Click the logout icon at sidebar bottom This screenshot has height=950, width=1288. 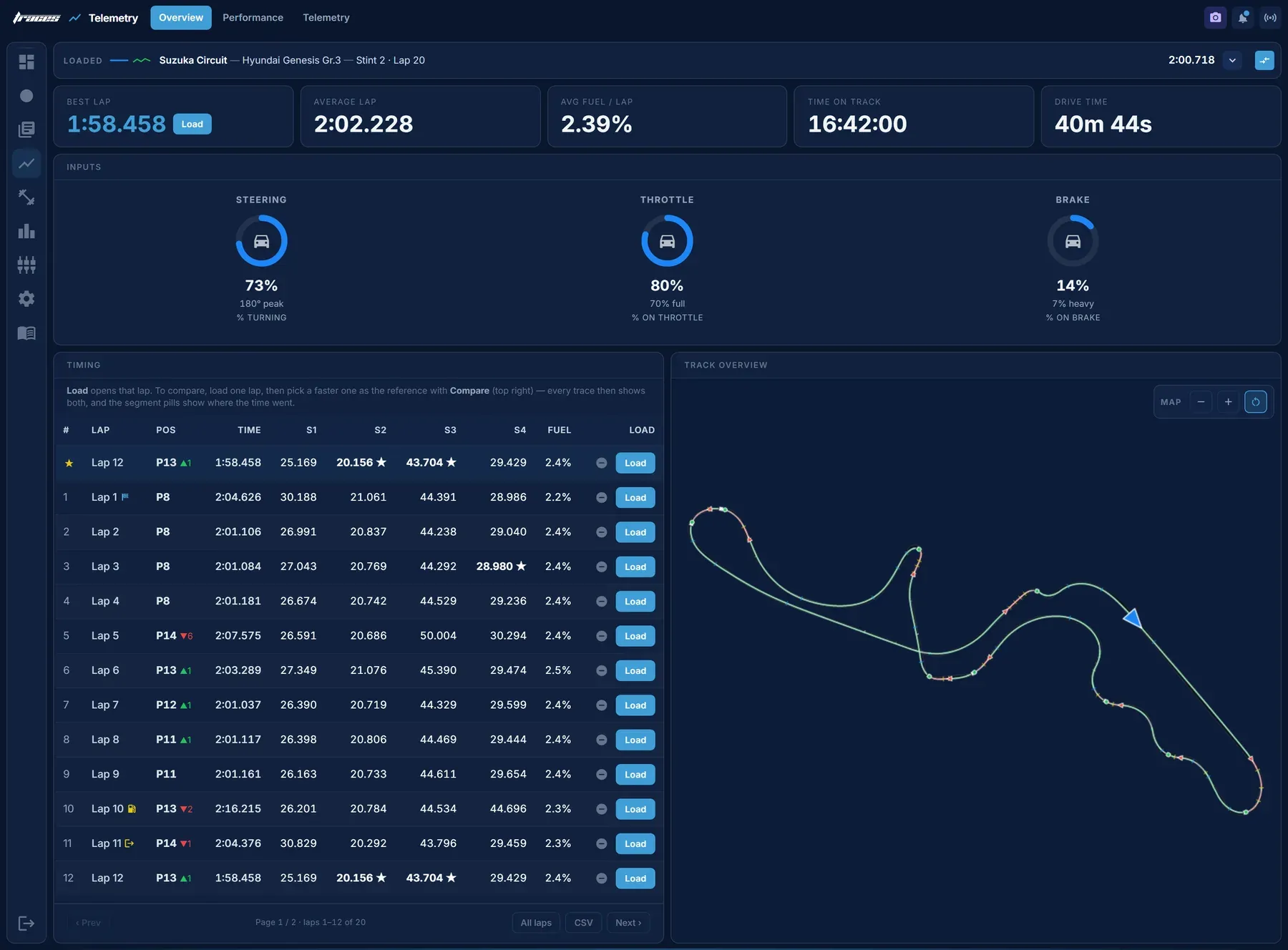[x=26, y=923]
